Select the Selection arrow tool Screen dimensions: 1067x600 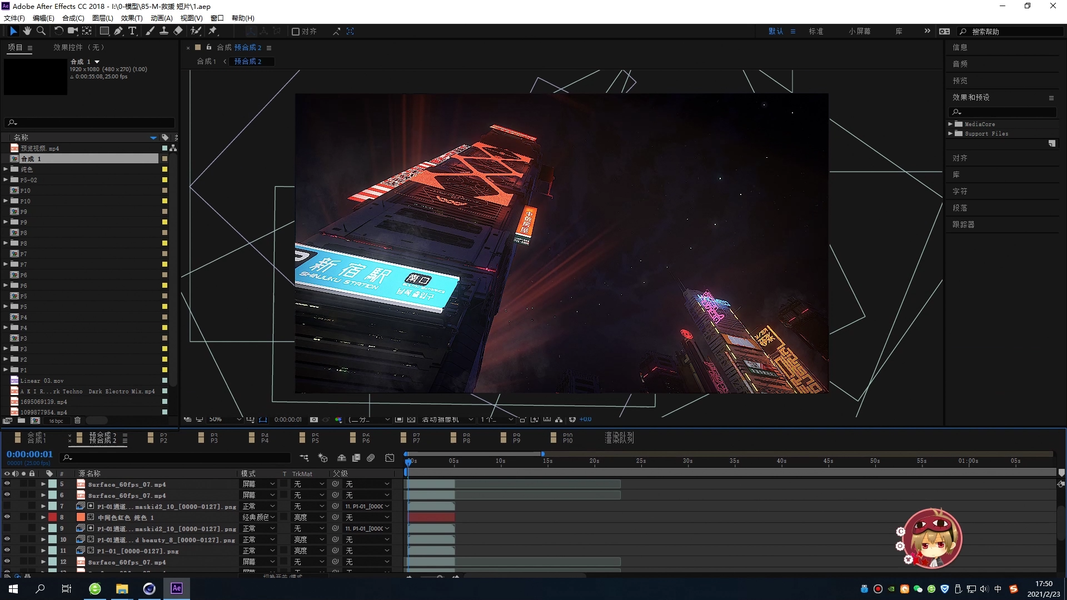click(x=13, y=31)
